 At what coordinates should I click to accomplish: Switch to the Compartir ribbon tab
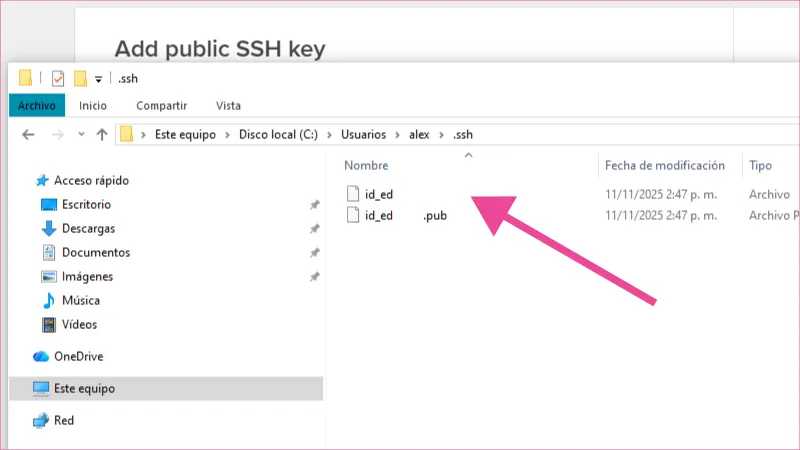point(161,105)
